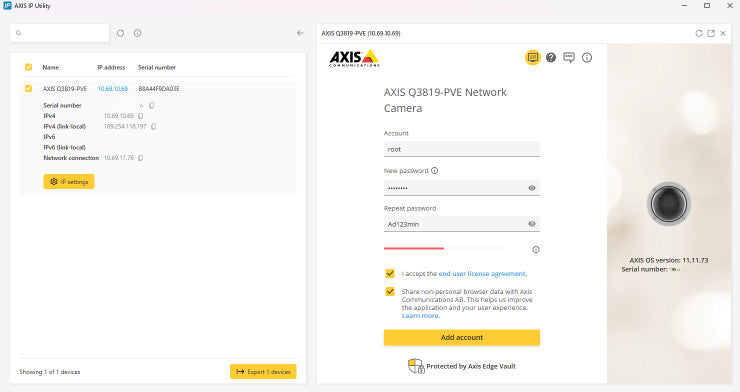Viewport: 740px width, 392px height.
Task: Open the help question mark icon
Action: pyautogui.click(x=551, y=58)
